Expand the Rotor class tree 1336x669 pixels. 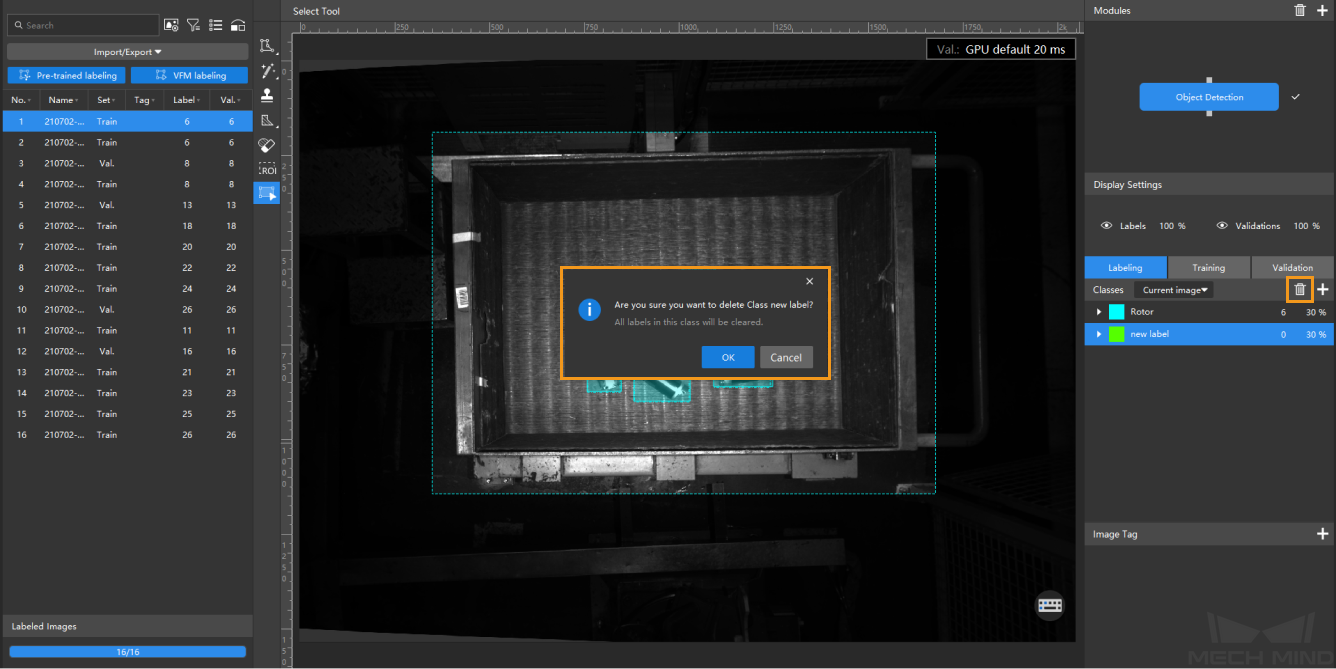[1099, 312]
